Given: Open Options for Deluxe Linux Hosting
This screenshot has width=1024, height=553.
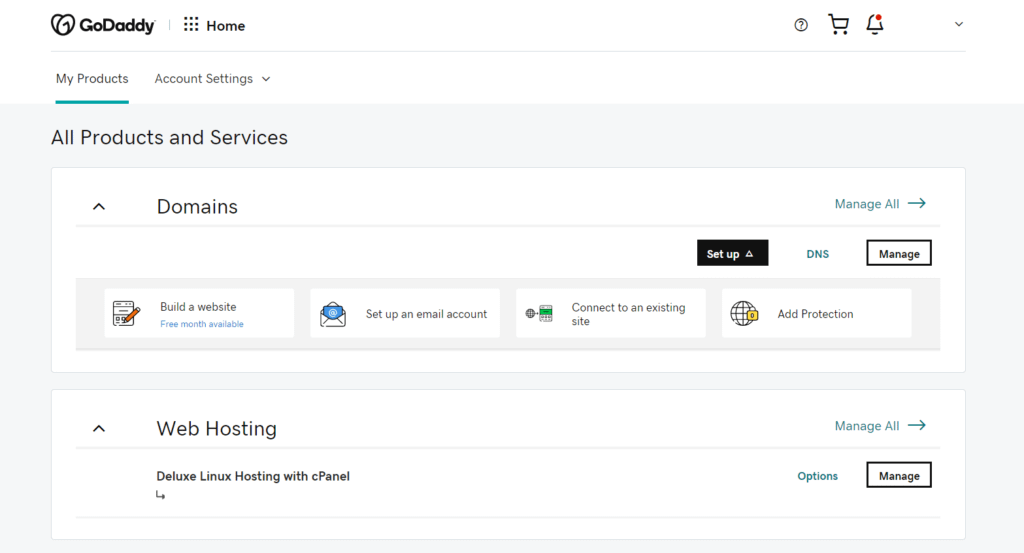Looking at the screenshot, I should pyautogui.click(x=818, y=476).
